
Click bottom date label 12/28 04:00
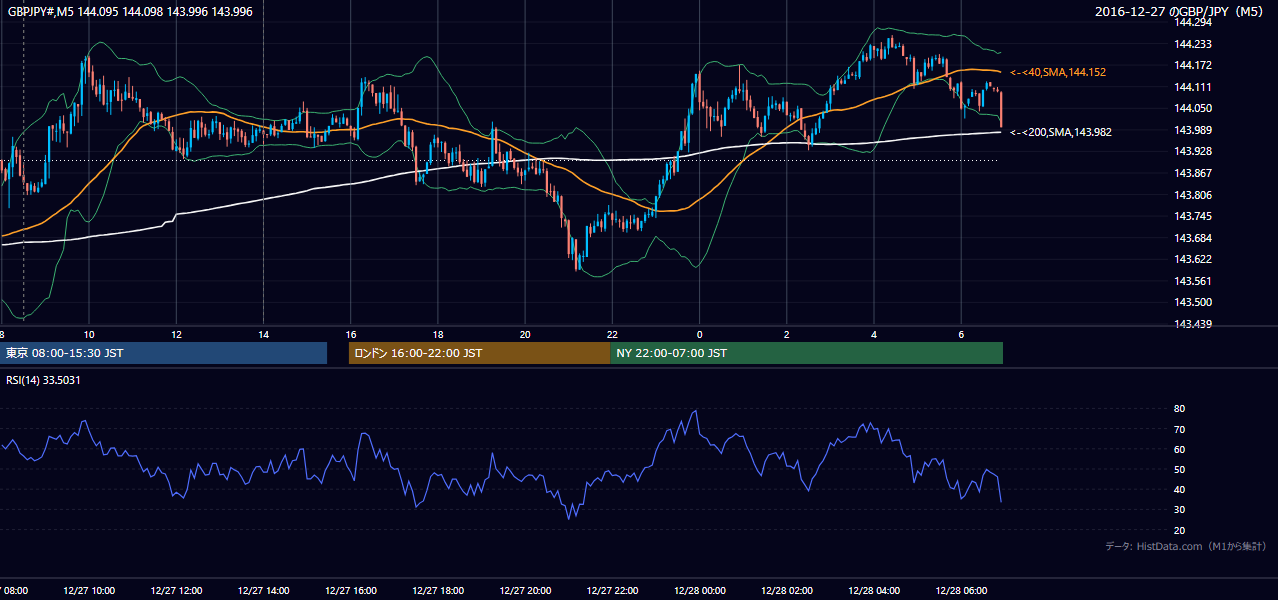pyautogui.click(x=874, y=591)
